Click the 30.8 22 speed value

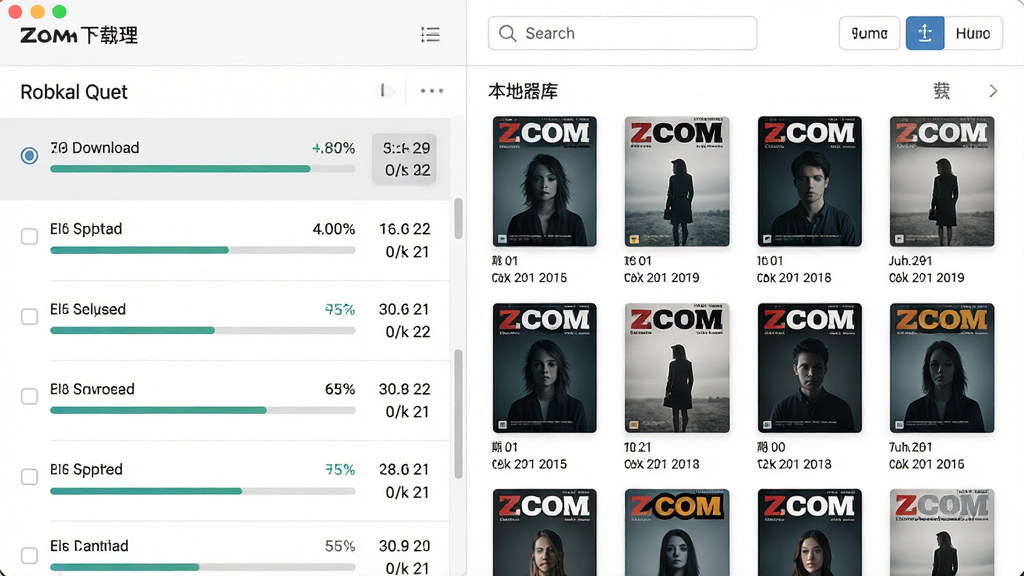pyautogui.click(x=405, y=389)
